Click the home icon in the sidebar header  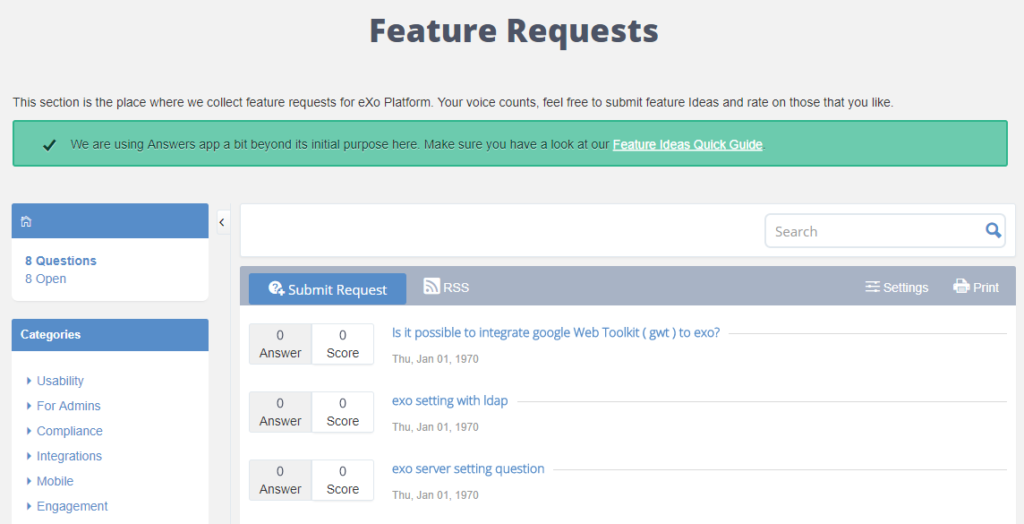coord(26,221)
